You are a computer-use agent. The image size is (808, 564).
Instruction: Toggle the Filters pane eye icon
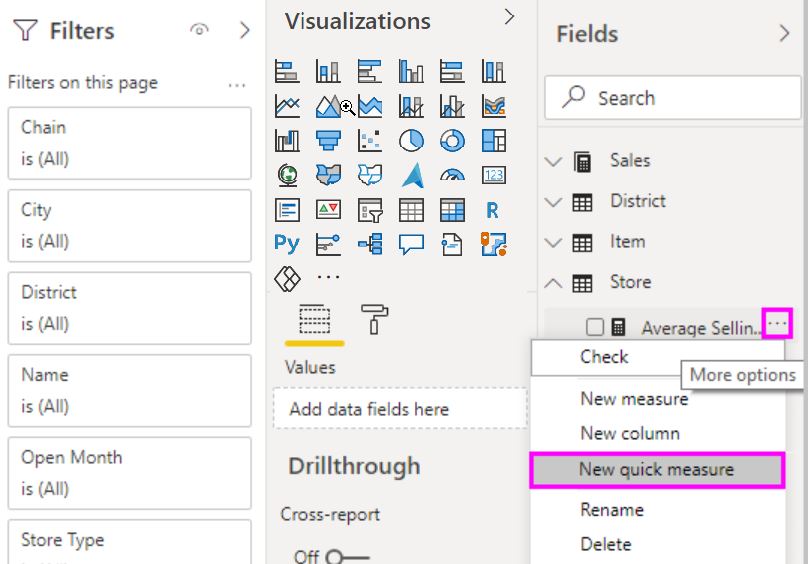click(199, 31)
